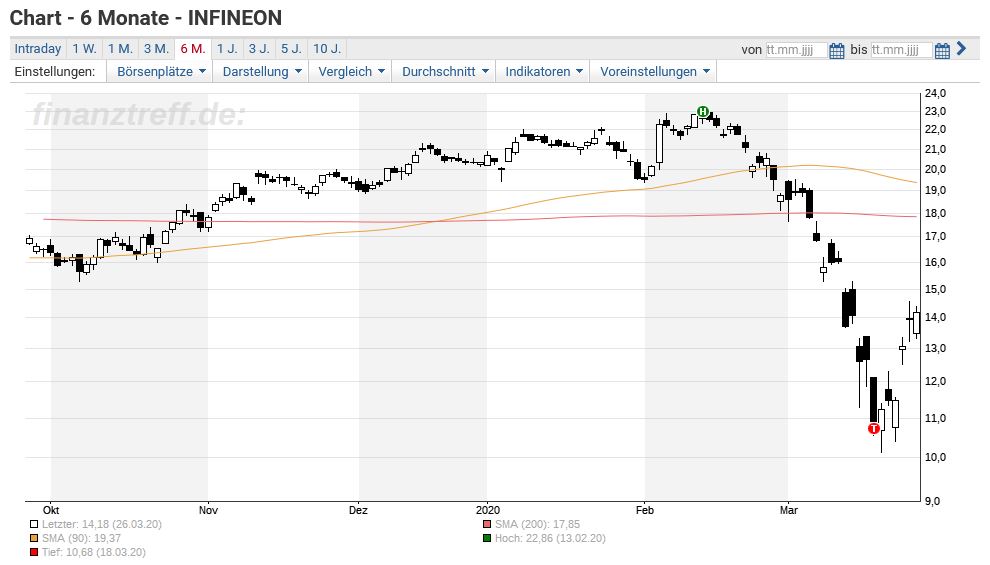Focus the 'von' date input field
The height and width of the screenshot is (565, 990).
point(796,50)
